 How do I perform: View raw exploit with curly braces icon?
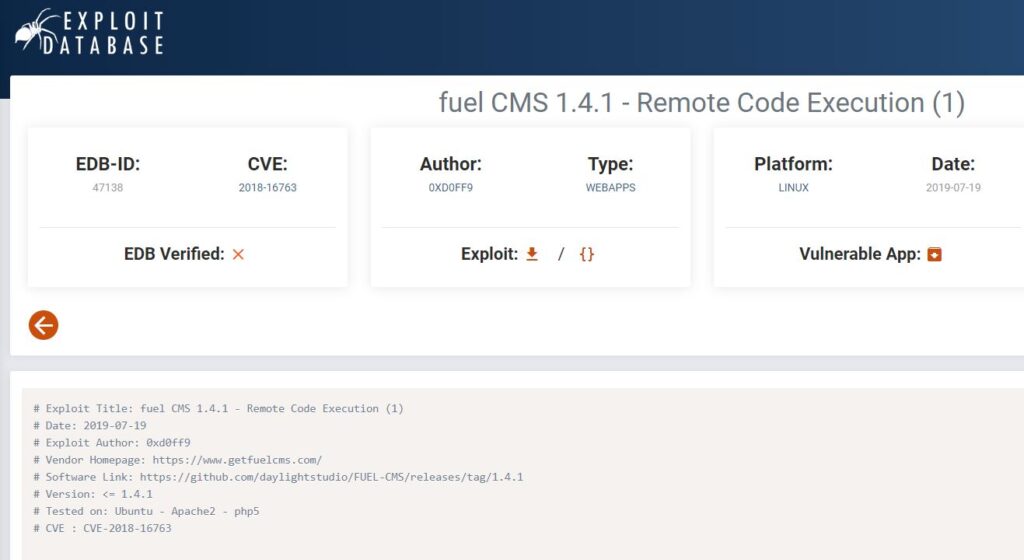point(586,254)
